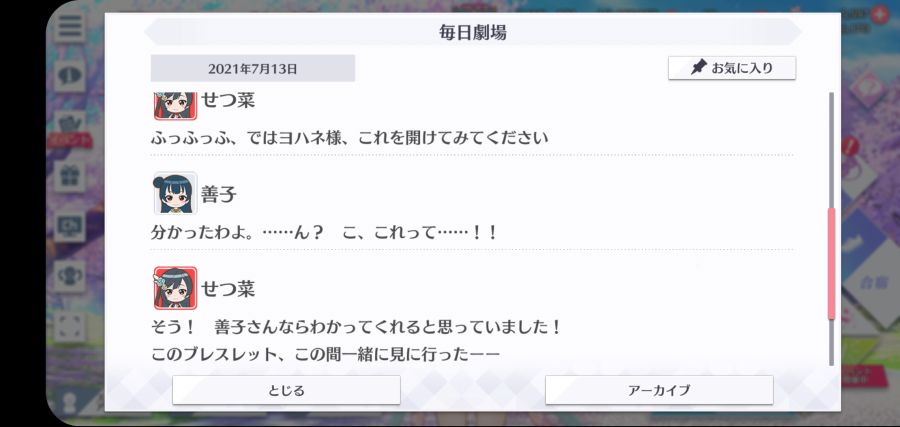Toggle the fullscreen corners icon

point(71,325)
